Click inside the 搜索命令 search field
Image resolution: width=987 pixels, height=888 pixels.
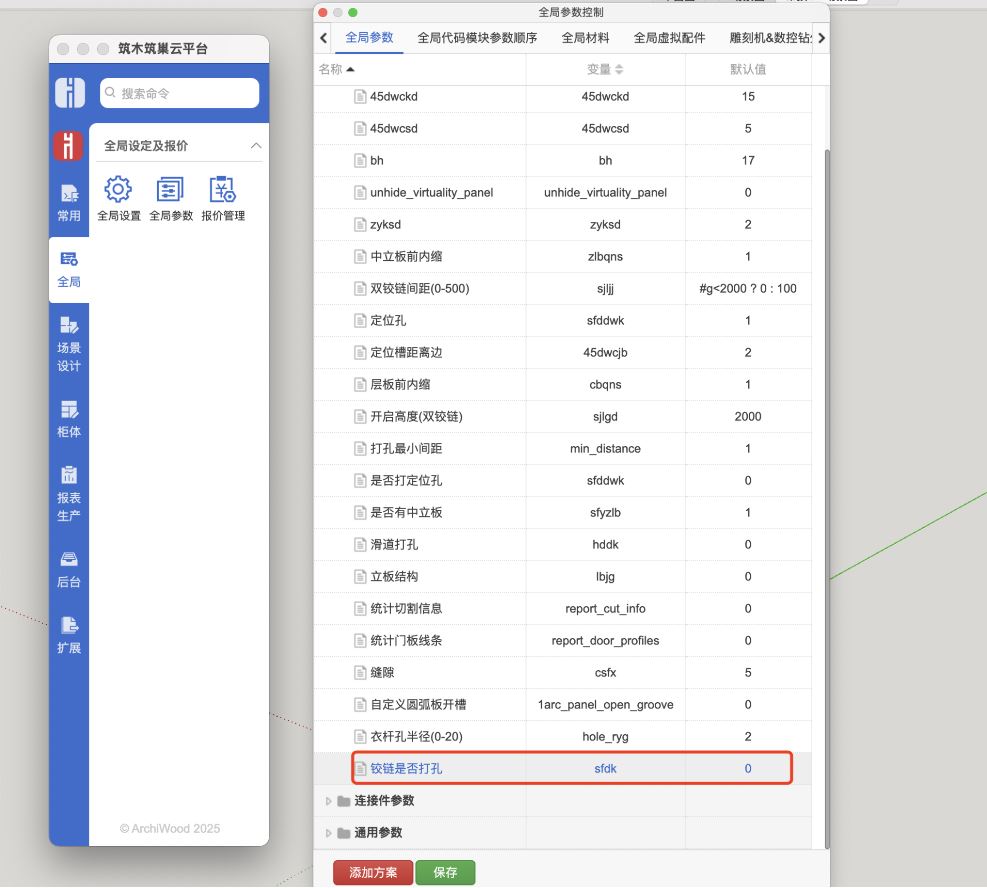(180, 93)
